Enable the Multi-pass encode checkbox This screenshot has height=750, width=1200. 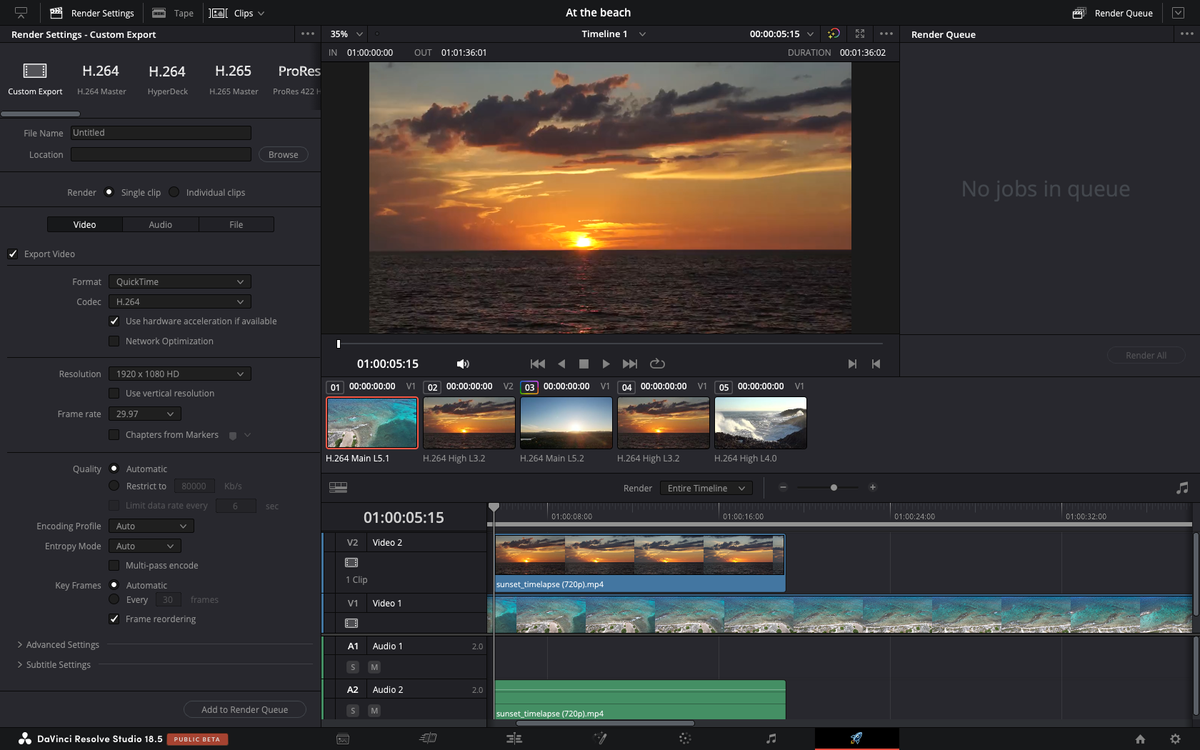114,565
